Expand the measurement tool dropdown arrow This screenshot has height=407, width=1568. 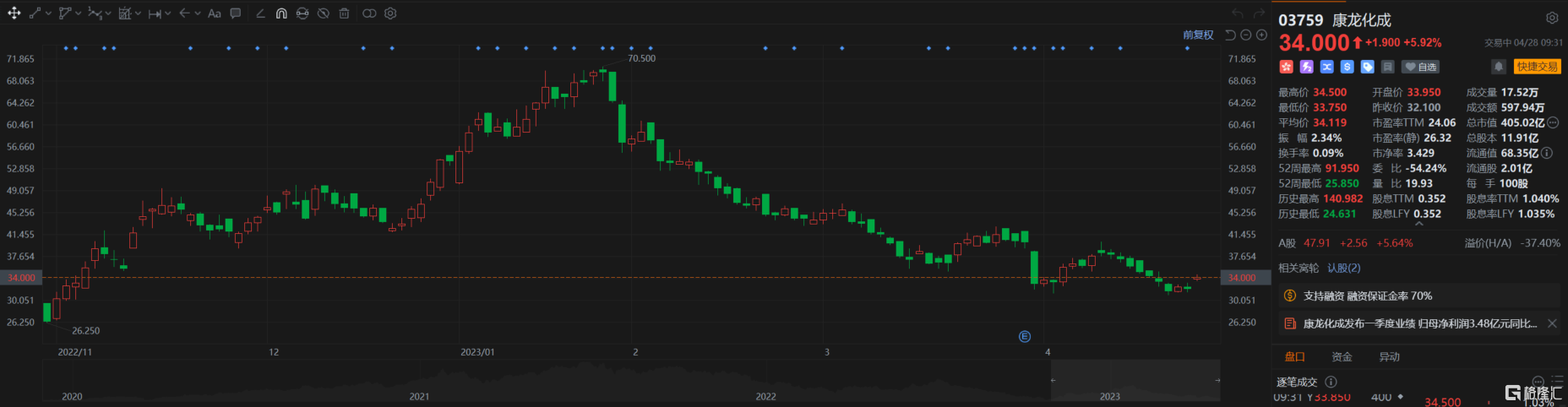168,14
